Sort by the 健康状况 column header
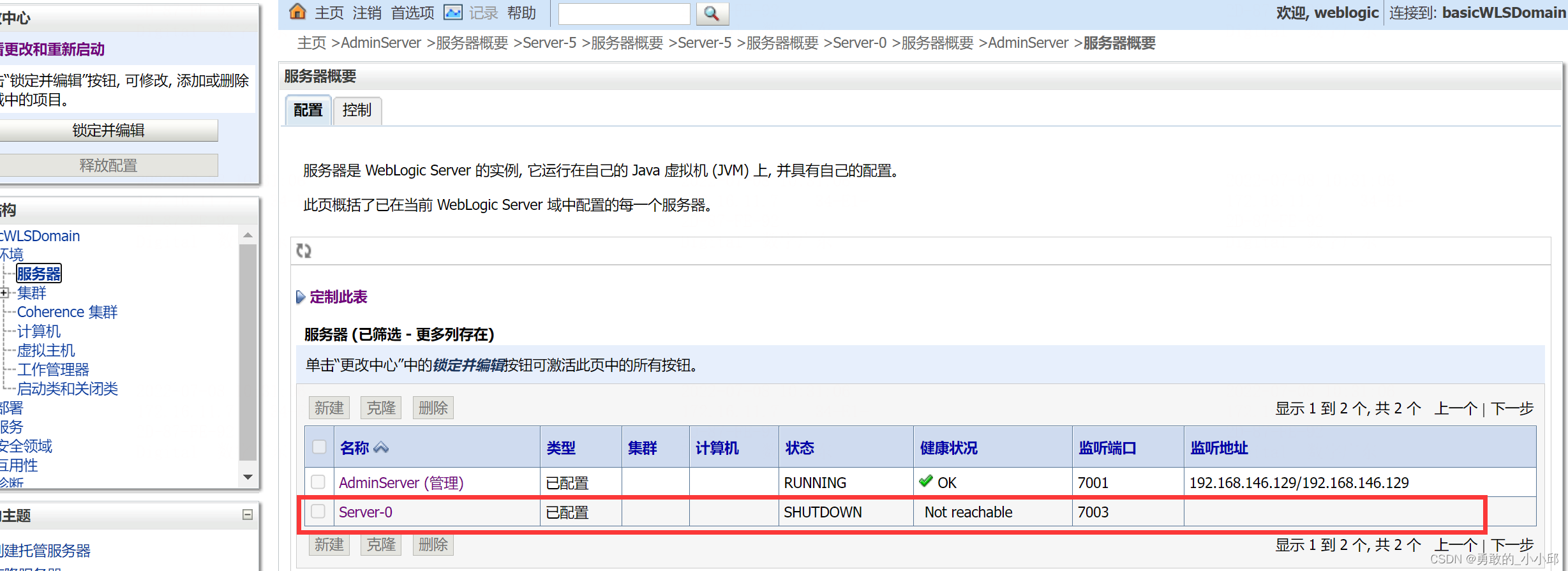Screen dimensions: 1568x571 coord(949,448)
